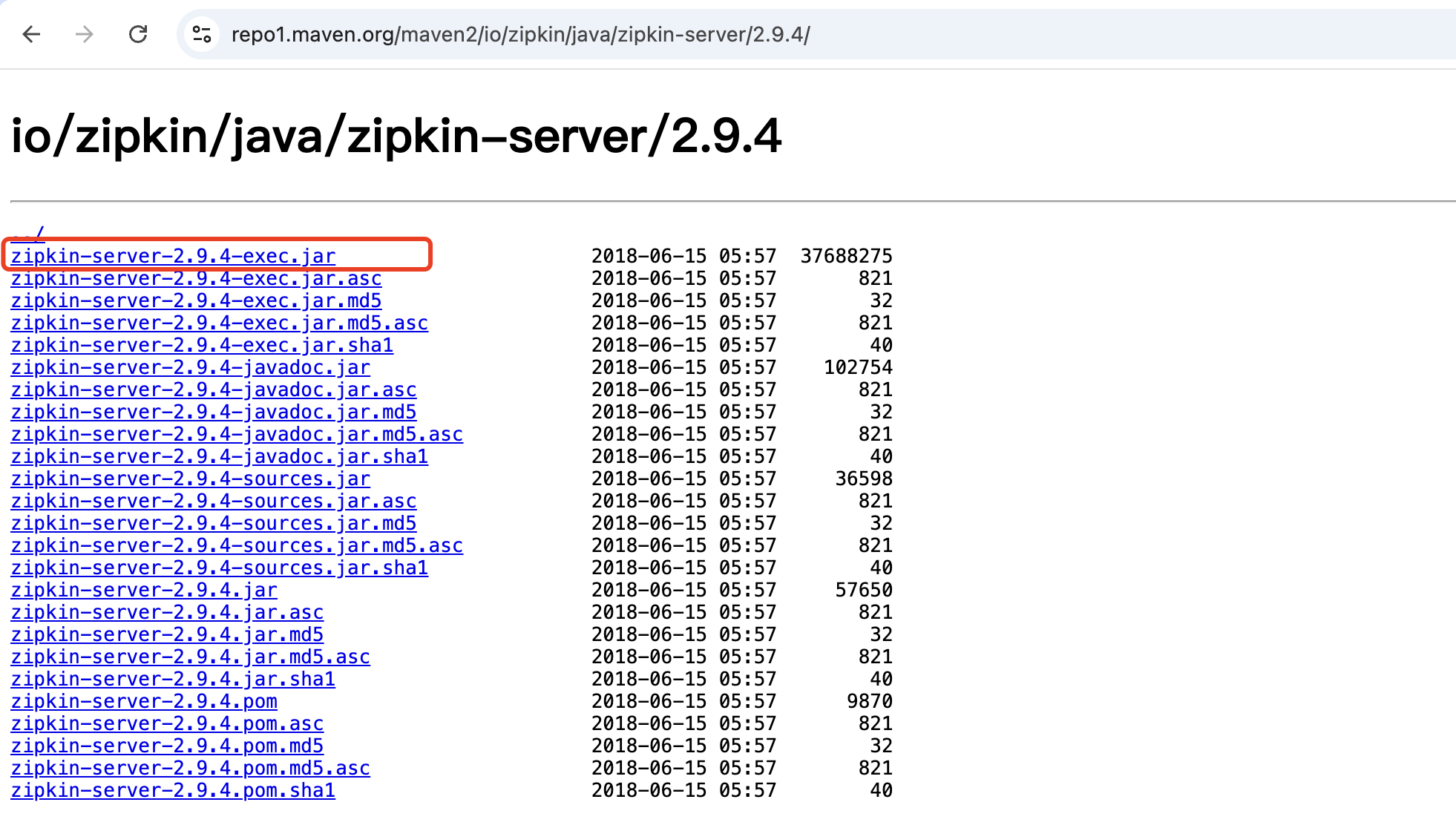Open site information icon in address bar
This screenshot has width=1456, height=828.
202,34
